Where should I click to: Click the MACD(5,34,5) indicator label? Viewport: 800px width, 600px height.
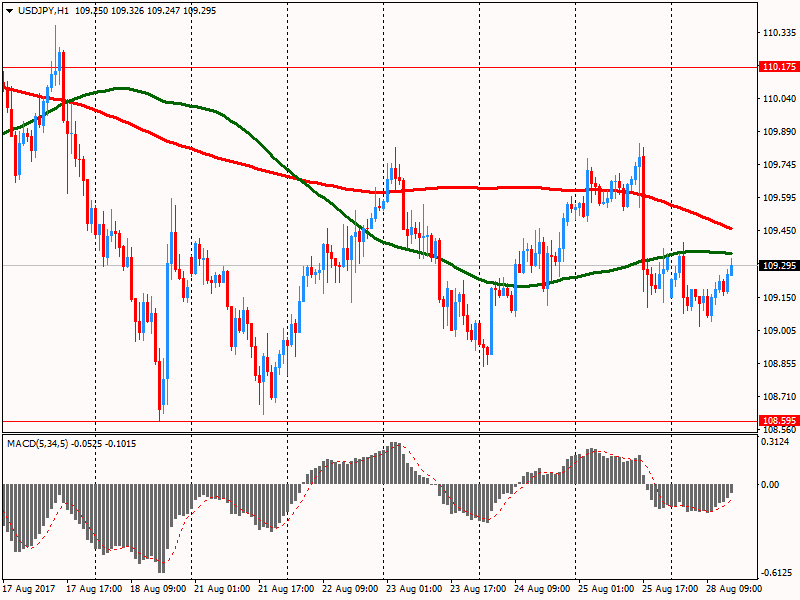tap(37, 444)
